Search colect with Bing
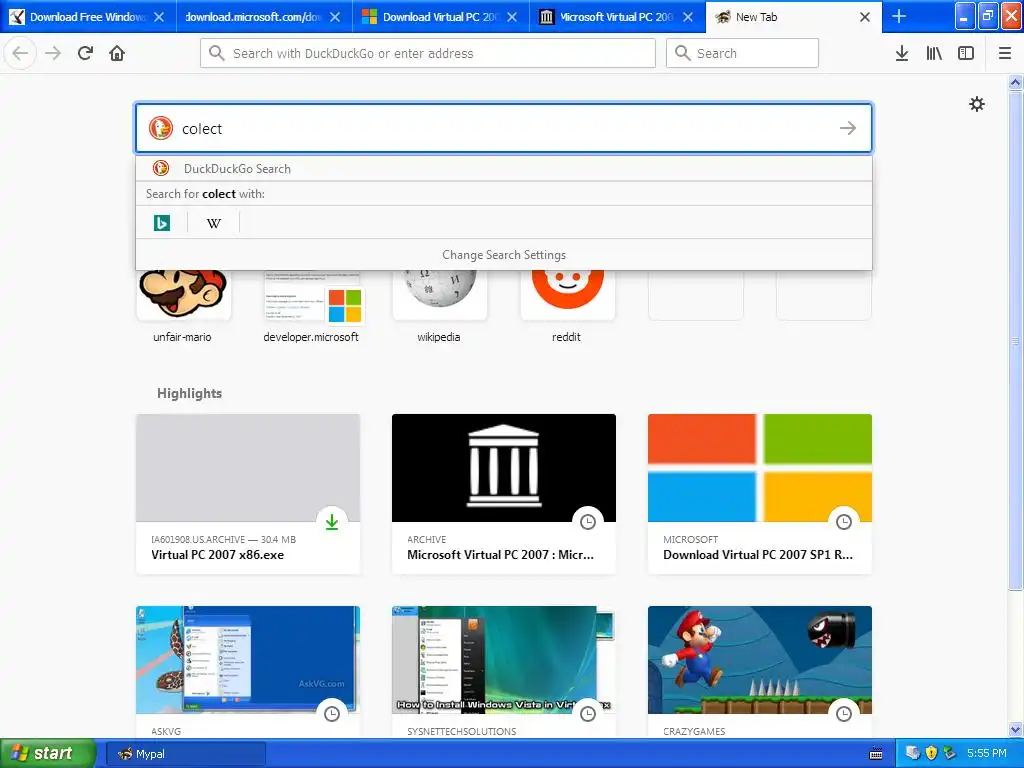Screen dimensions: 1024x768 [x=162, y=223]
